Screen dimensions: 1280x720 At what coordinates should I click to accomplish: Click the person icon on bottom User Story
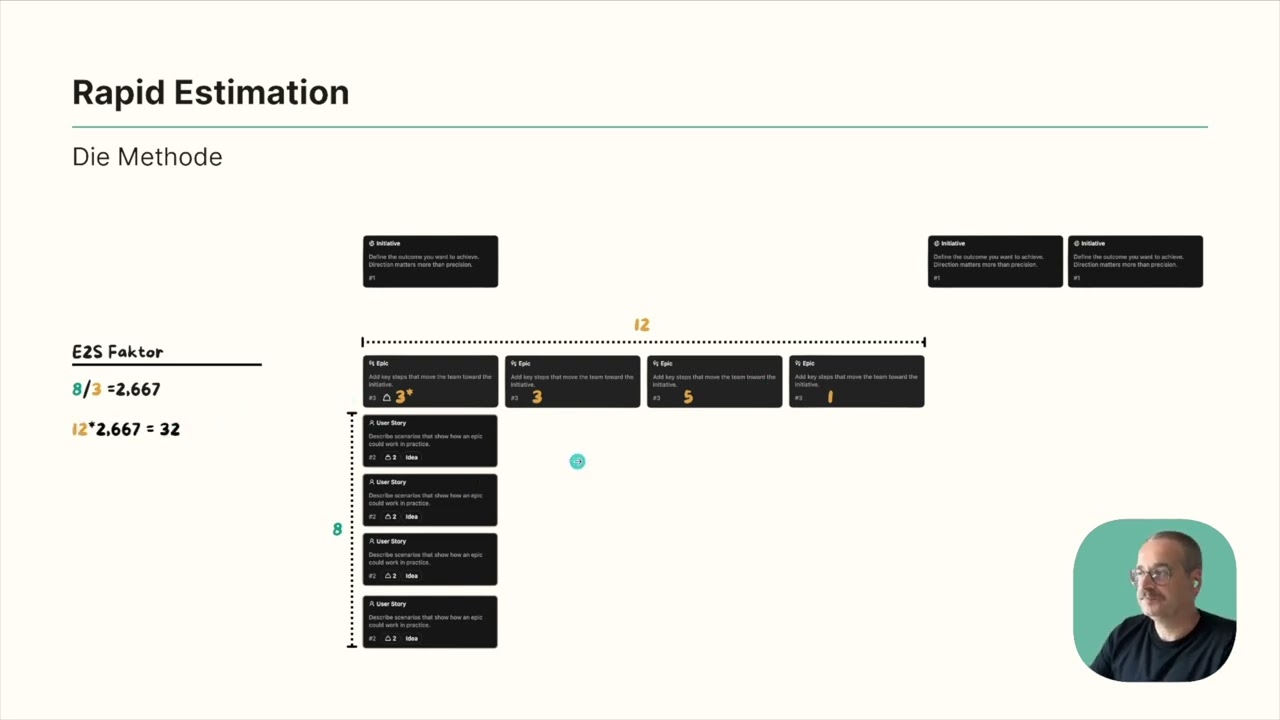pyautogui.click(x=372, y=604)
